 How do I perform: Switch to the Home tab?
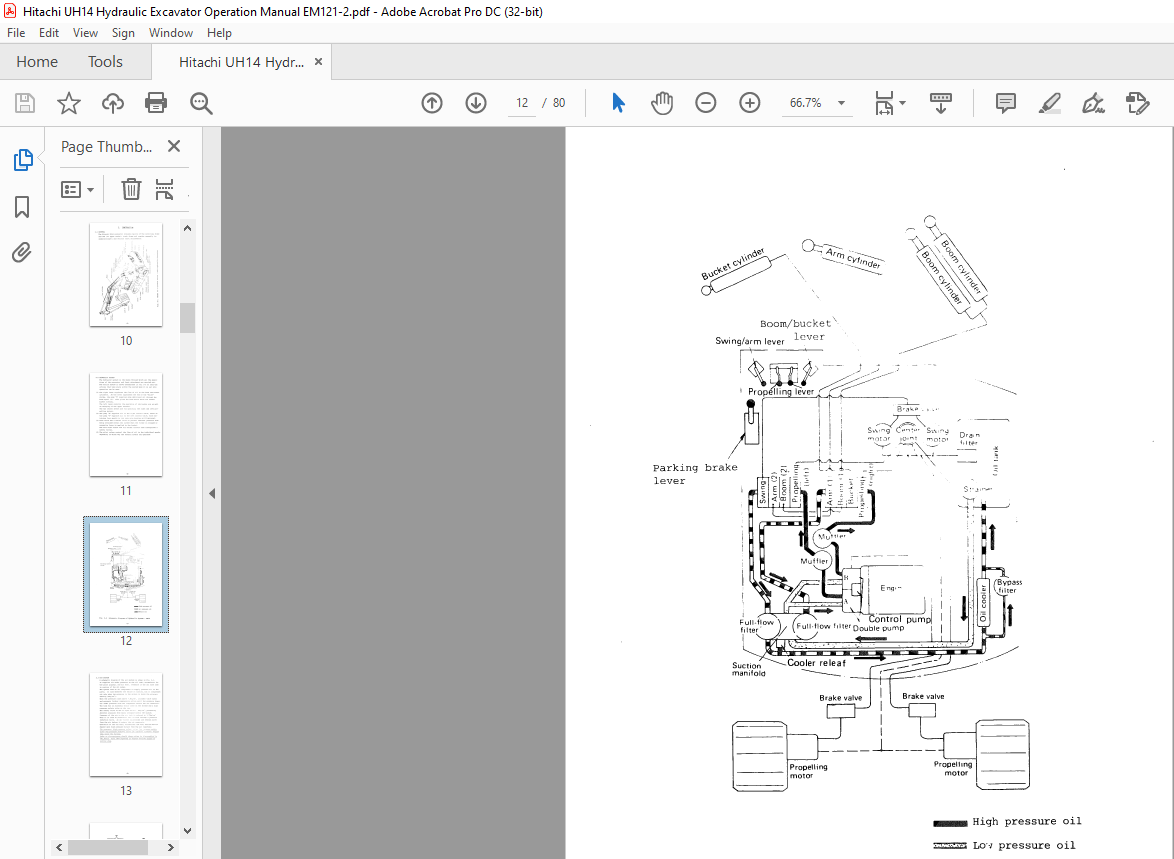click(x=37, y=62)
